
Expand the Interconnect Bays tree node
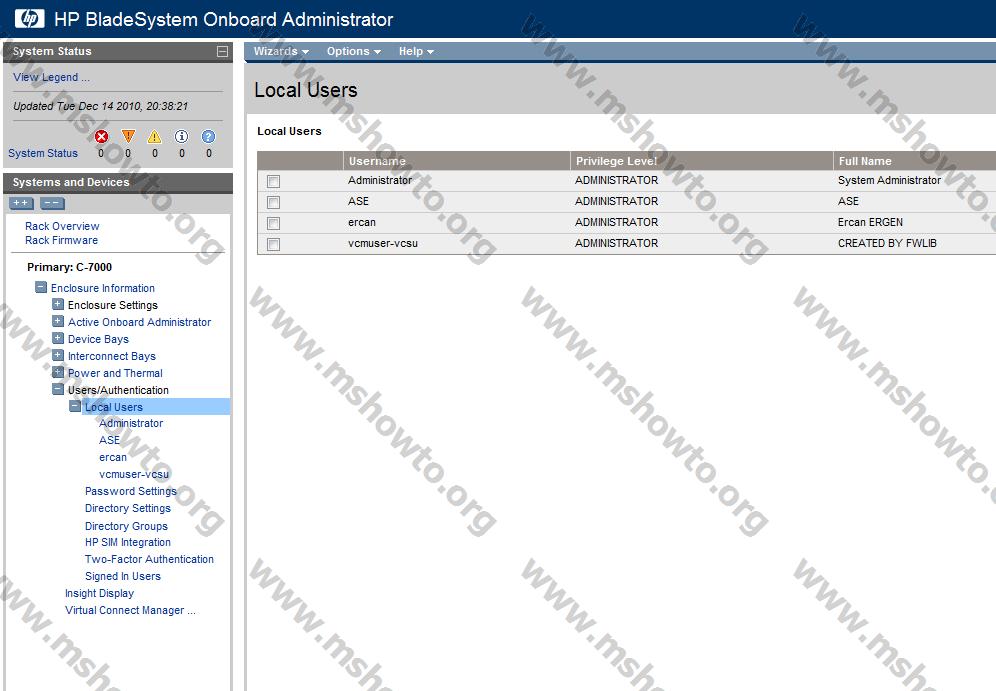coord(58,355)
